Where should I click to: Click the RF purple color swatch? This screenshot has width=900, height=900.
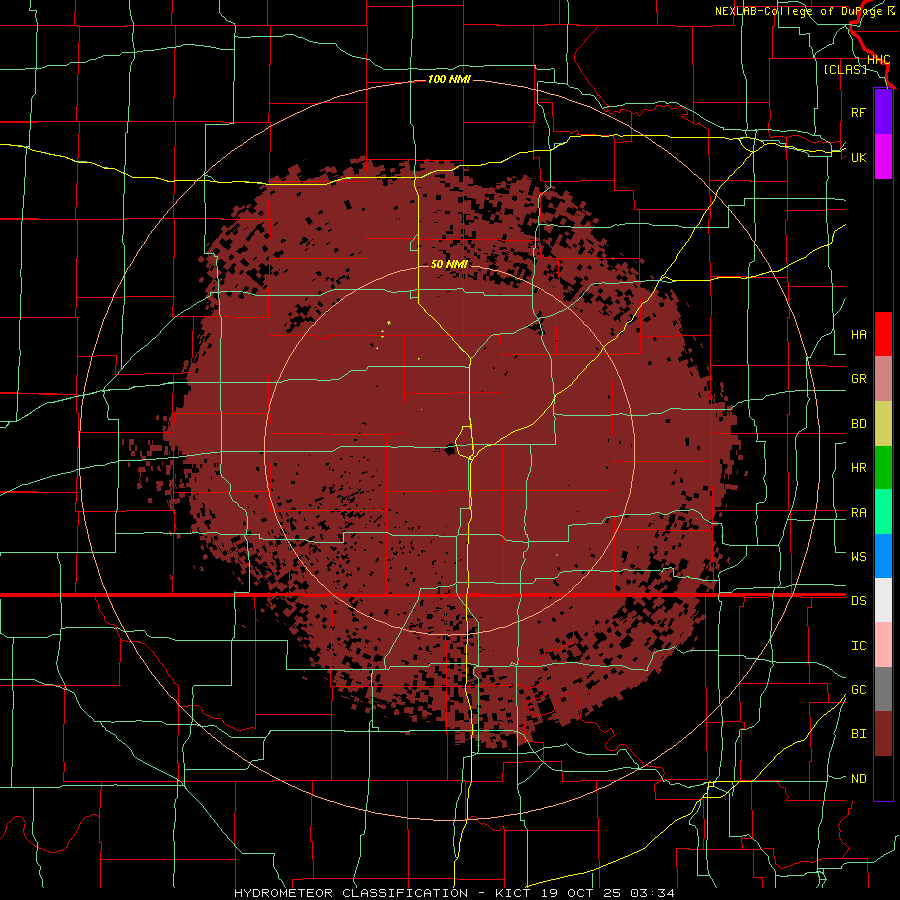tap(883, 112)
